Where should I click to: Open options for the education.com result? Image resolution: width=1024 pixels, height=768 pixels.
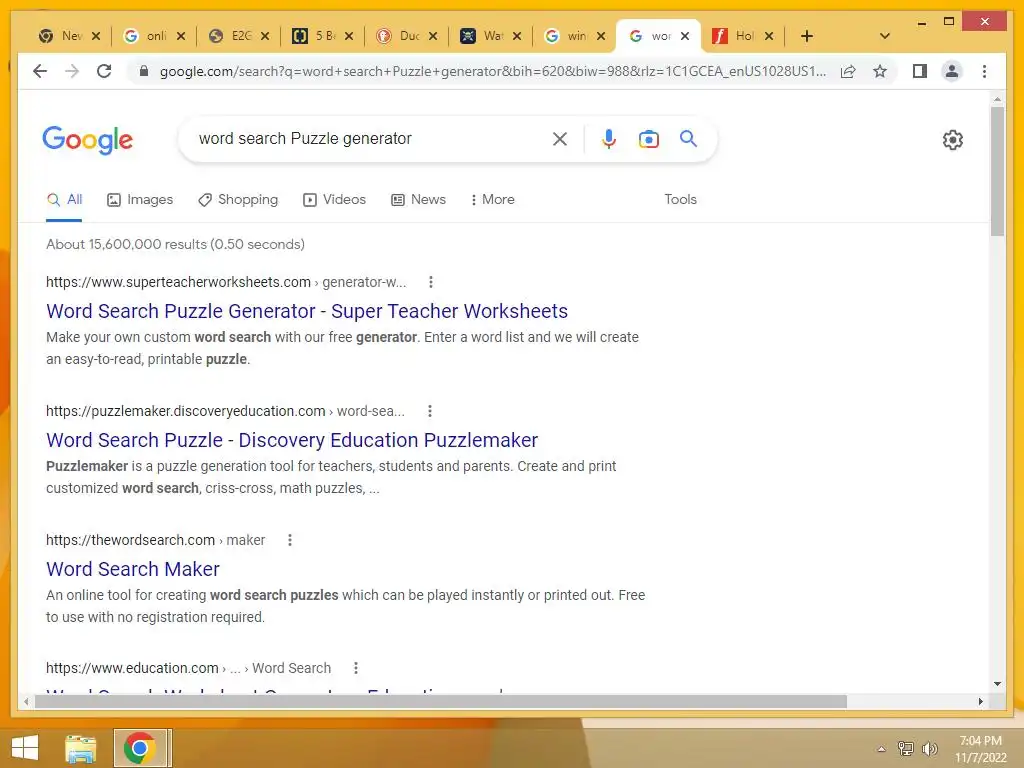coord(356,668)
